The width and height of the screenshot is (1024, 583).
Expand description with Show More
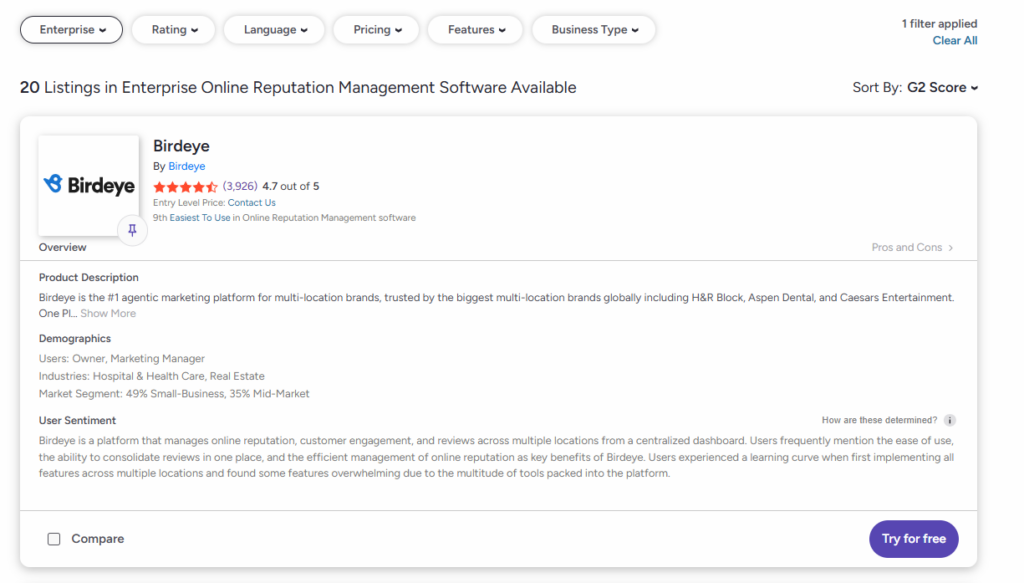[x=108, y=314]
